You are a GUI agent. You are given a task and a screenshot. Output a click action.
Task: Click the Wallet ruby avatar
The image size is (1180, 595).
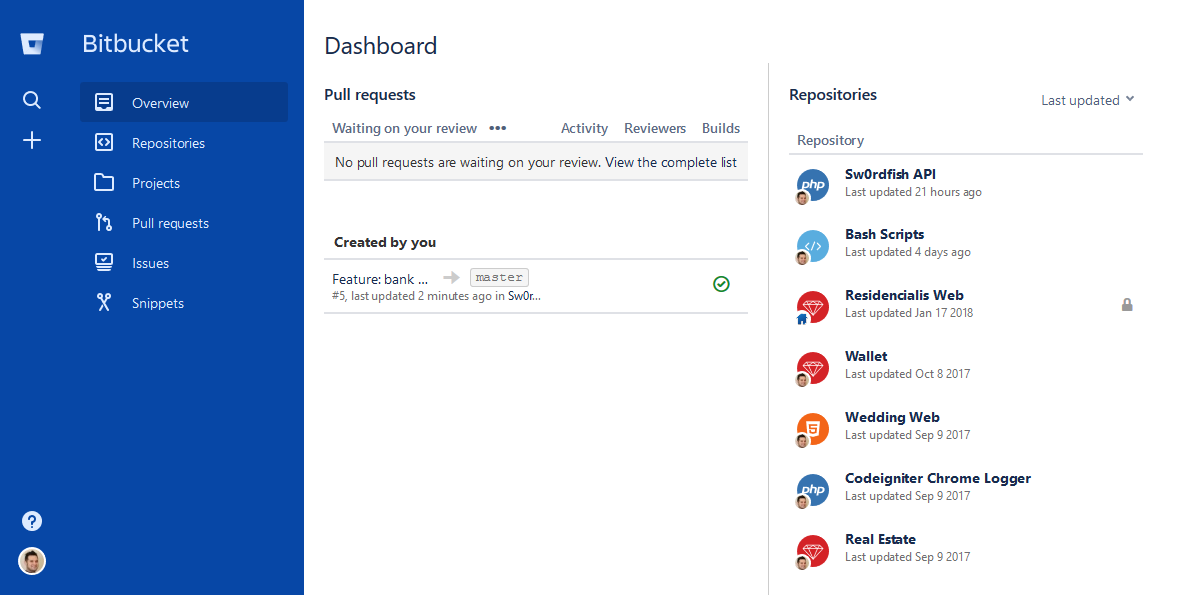[x=813, y=368]
